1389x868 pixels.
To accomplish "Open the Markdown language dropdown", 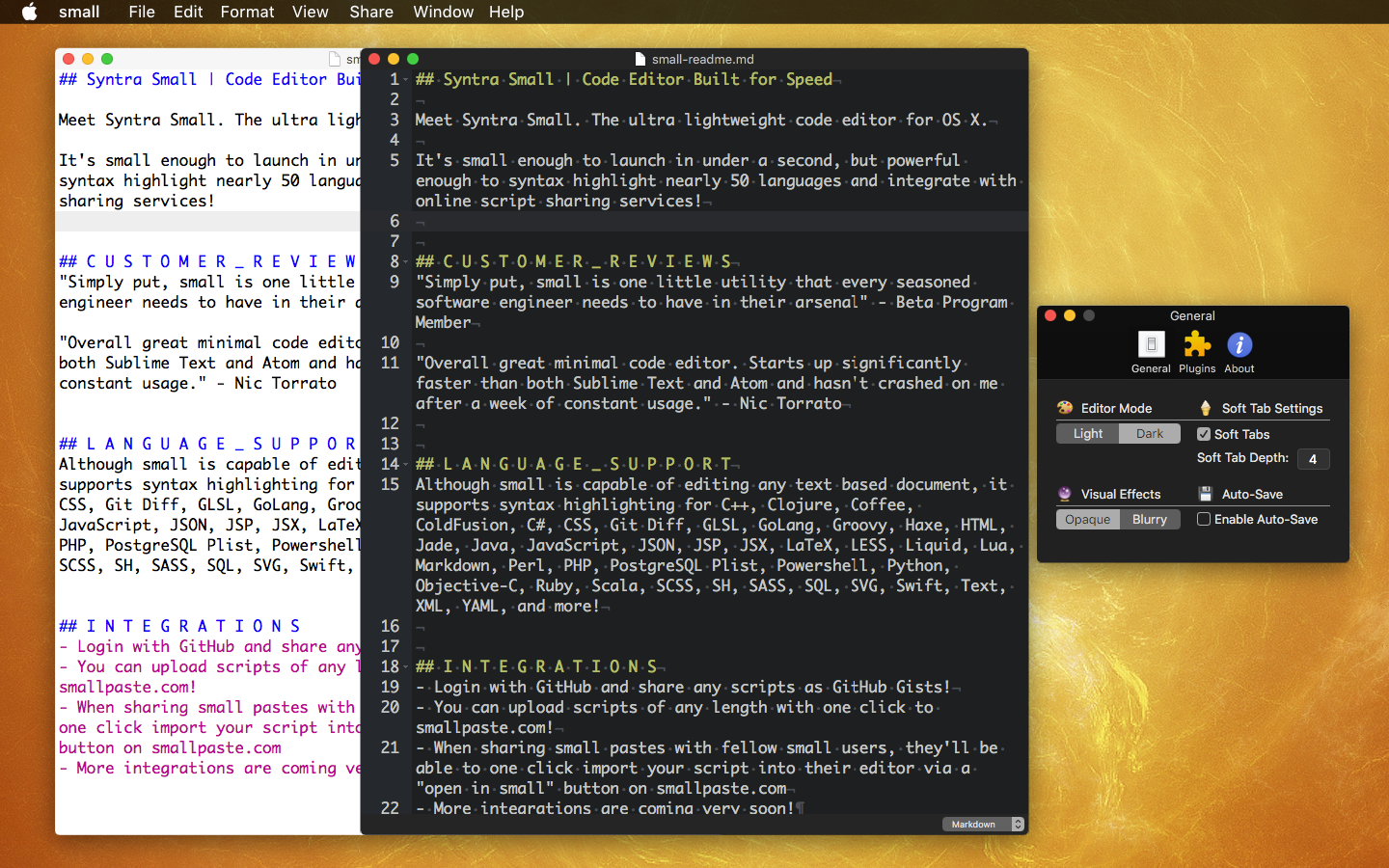I will [x=983, y=824].
